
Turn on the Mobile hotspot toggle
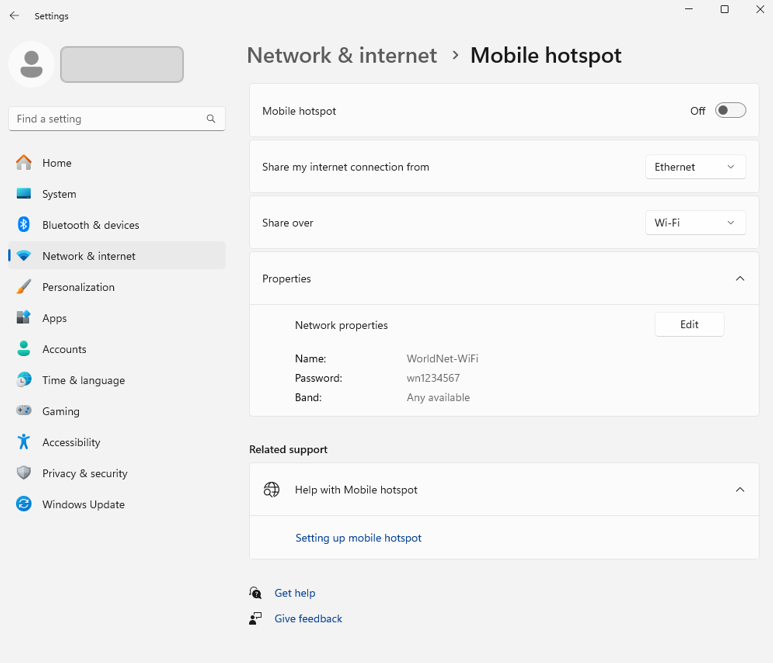click(x=730, y=111)
